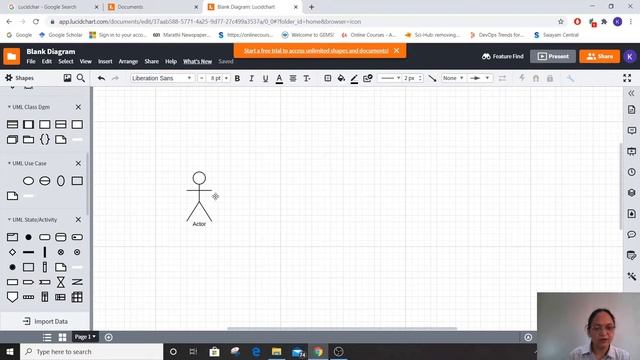Switch to the page grid view icon
The image size is (640, 360).
tap(62, 337)
